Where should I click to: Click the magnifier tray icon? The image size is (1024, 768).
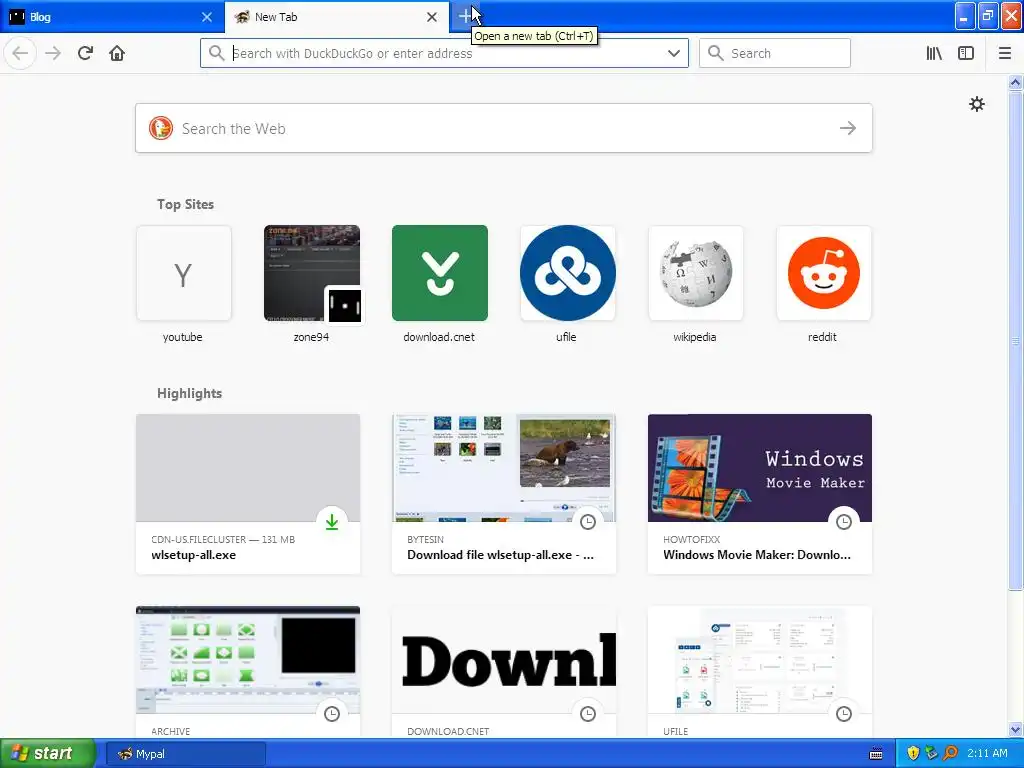coord(951,754)
